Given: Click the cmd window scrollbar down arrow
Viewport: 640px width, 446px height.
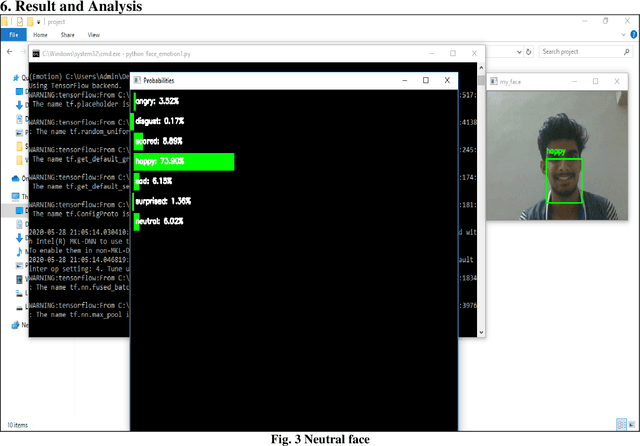Looking at the screenshot, I should point(481,333).
